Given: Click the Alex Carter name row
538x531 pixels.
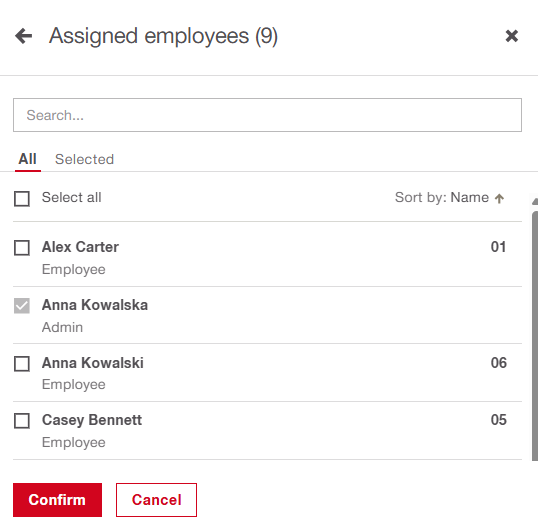Looking at the screenshot, I should pyautogui.click(x=267, y=254).
